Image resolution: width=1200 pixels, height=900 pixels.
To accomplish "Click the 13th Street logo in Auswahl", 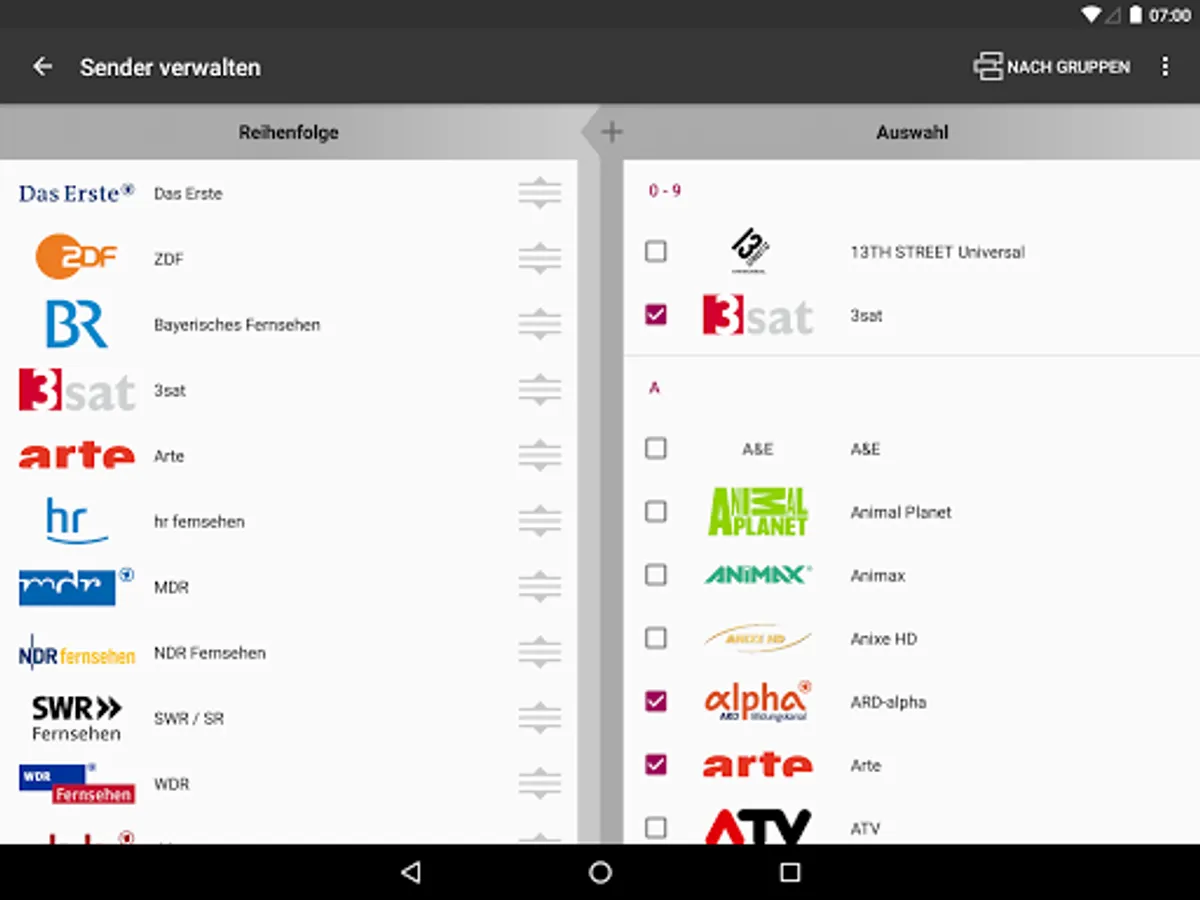I will pyautogui.click(x=749, y=251).
